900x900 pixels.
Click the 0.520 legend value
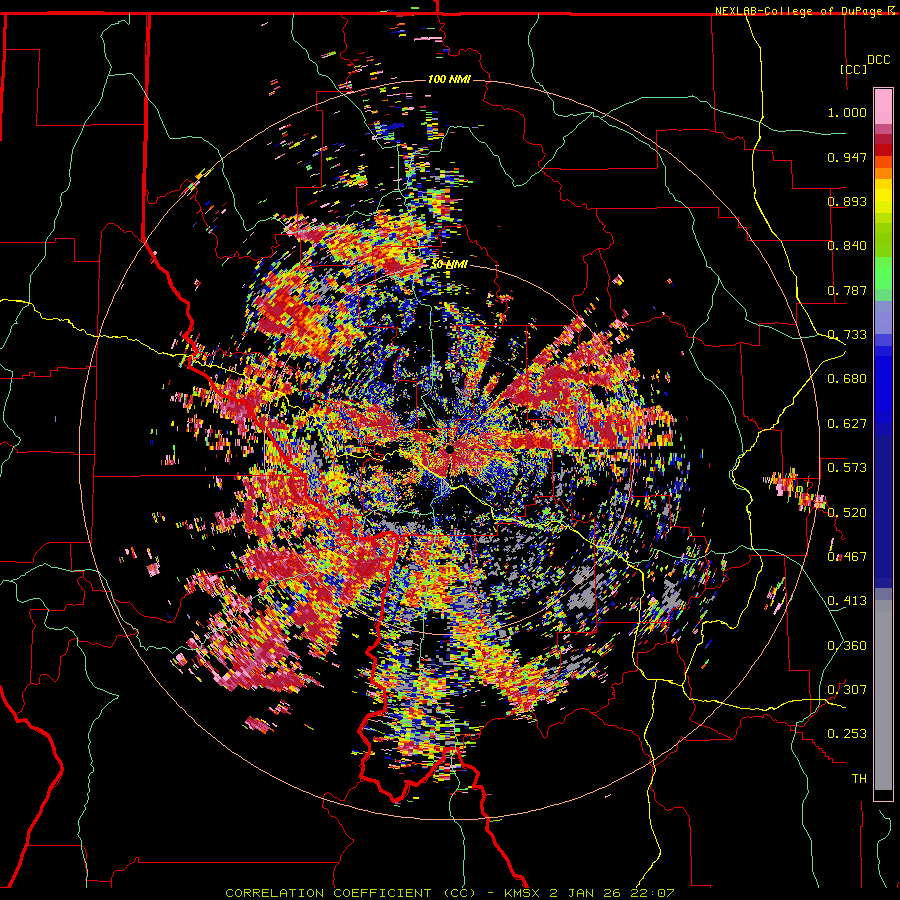coord(847,512)
